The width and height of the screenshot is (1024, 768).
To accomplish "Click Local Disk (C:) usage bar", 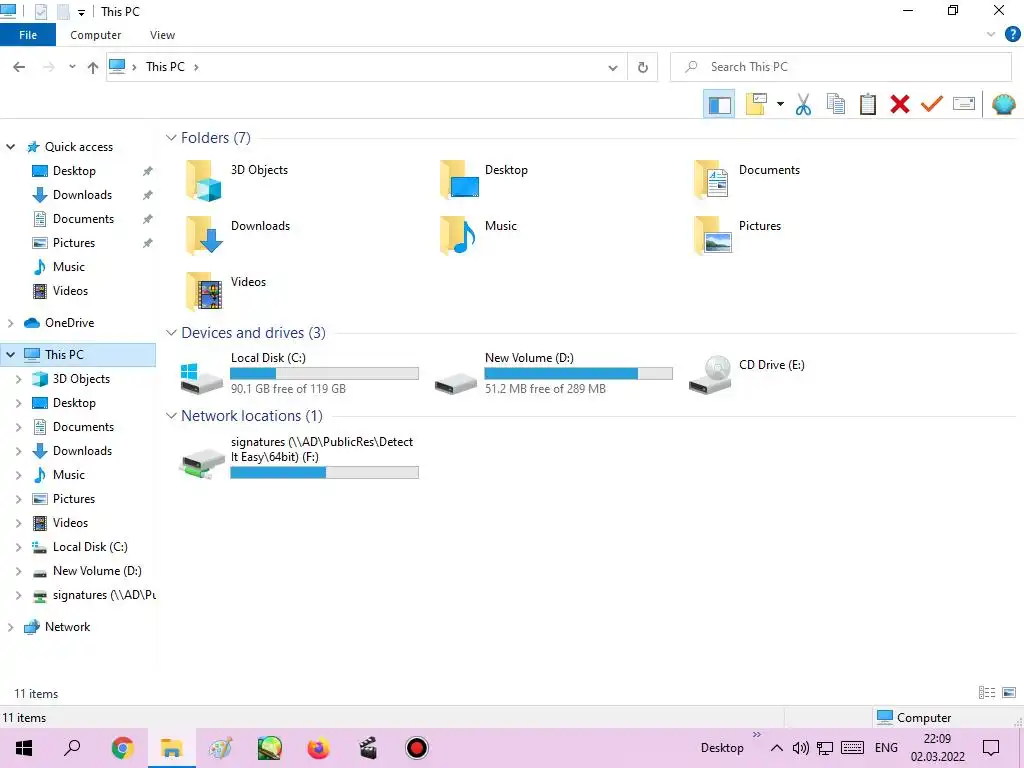I will click(324, 374).
